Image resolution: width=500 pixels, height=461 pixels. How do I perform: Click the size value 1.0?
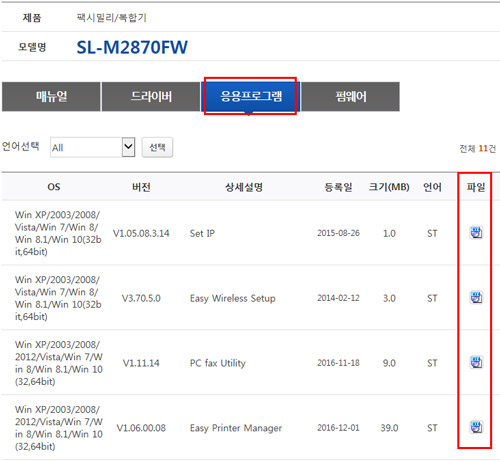point(389,233)
